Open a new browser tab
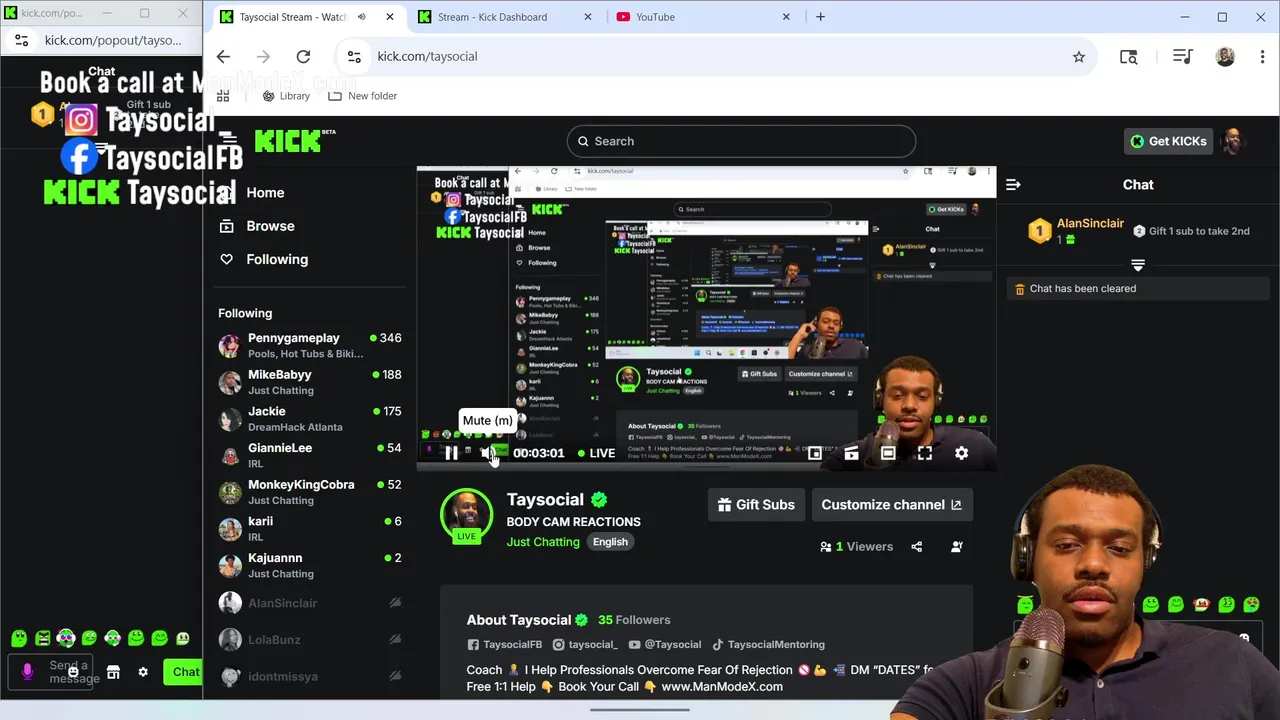Image resolution: width=1280 pixels, height=720 pixels. tap(820, 17)
